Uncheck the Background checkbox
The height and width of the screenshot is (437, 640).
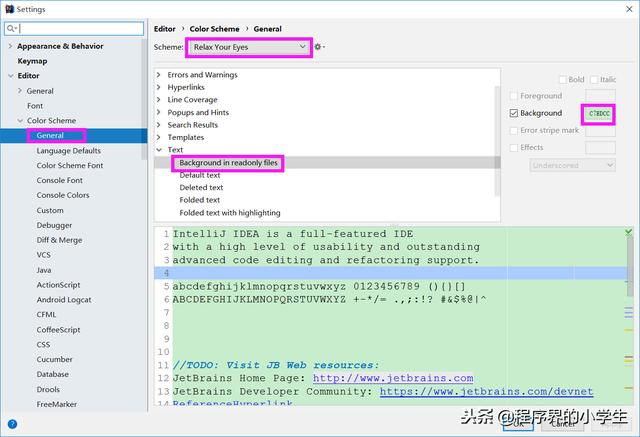tap(514, 113)
